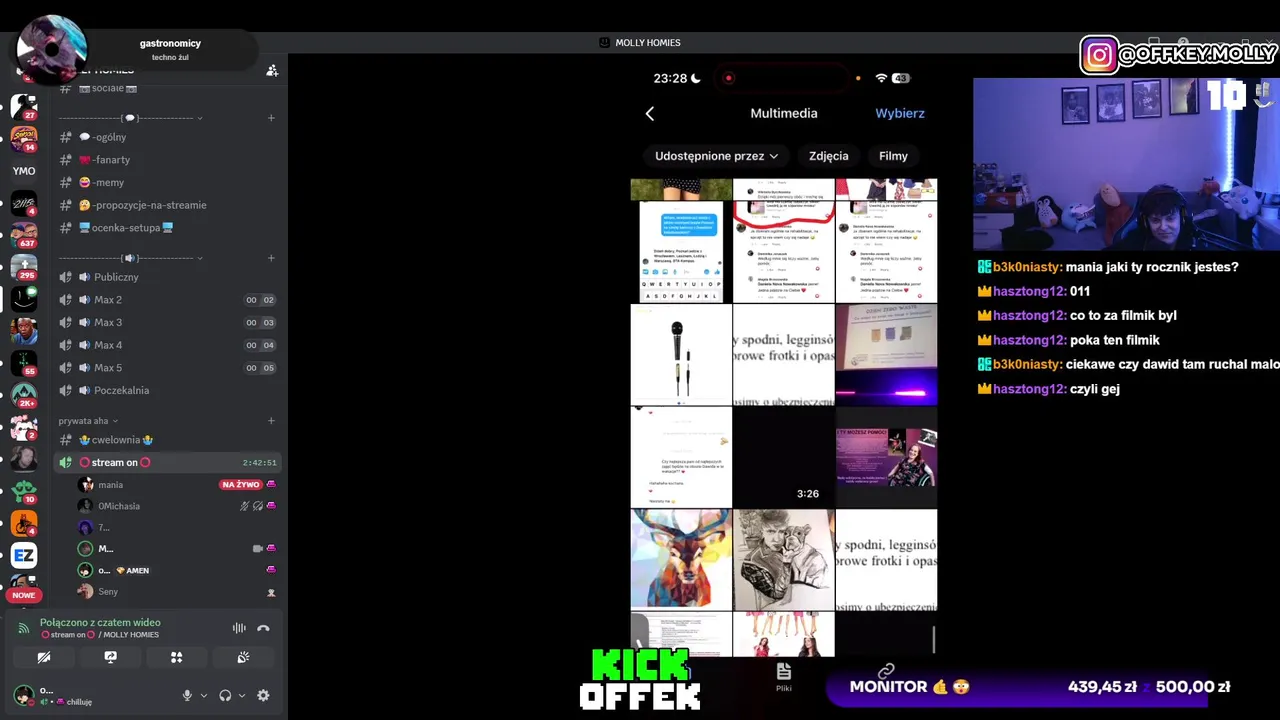Open noise suppression settings icon
Screen dimensions: 1280x720
pos(239,628)
